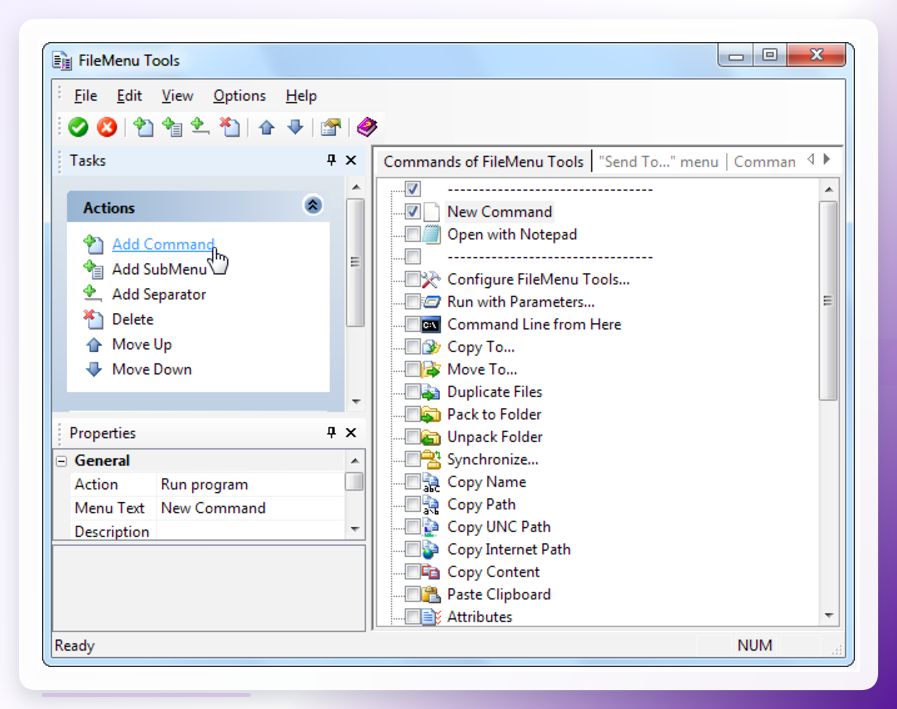Screen dimensions: 897x709
Task: Click the Paste Clipboard icon
Action: (431, 595)
